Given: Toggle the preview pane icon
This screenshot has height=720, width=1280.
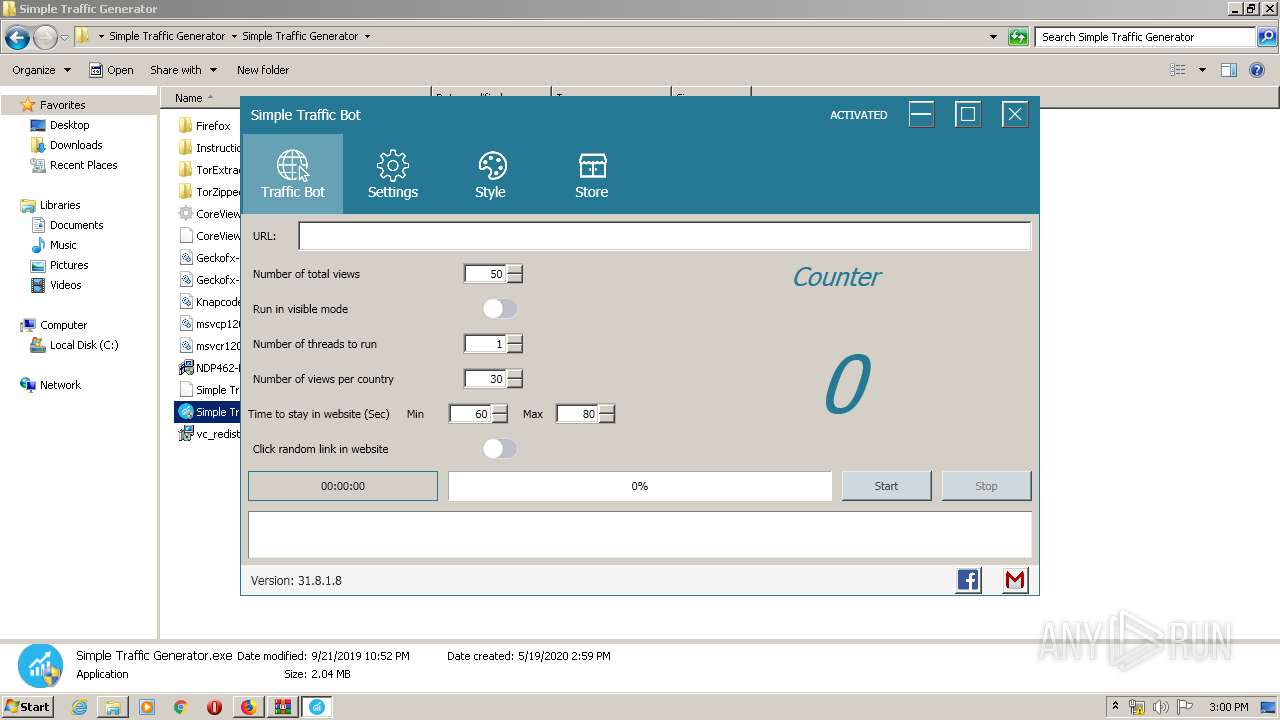Looking at the screenshot, I should point(1229,70).
